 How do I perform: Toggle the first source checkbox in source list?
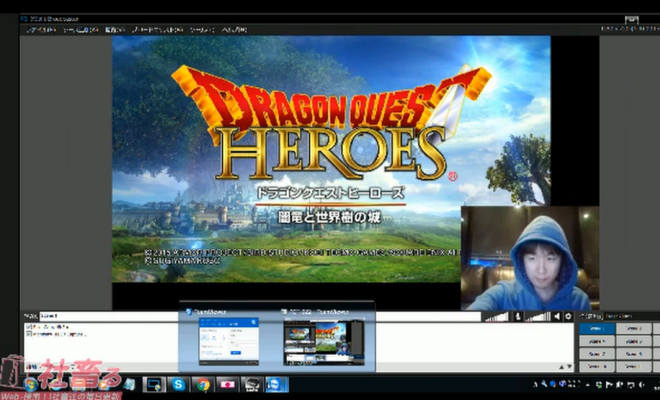pos(28,327)
